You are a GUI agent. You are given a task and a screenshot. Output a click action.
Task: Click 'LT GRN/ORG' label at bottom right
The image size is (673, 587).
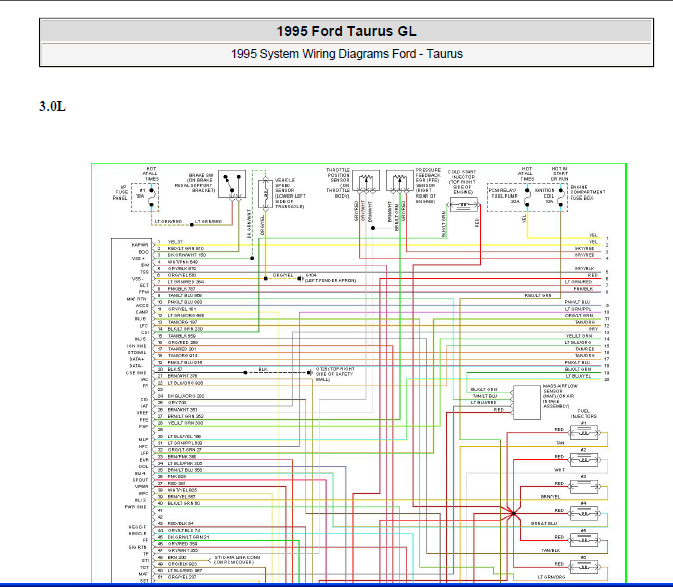click(551, 577)
